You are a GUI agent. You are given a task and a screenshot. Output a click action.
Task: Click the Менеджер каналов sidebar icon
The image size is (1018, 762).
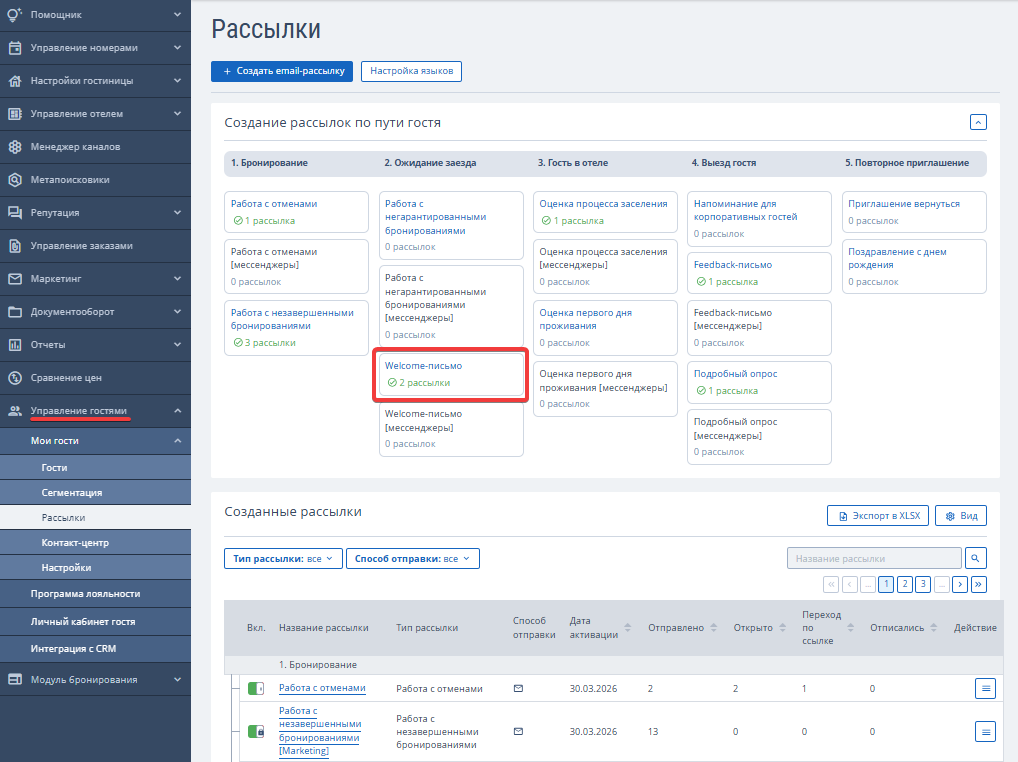(15, 147)
